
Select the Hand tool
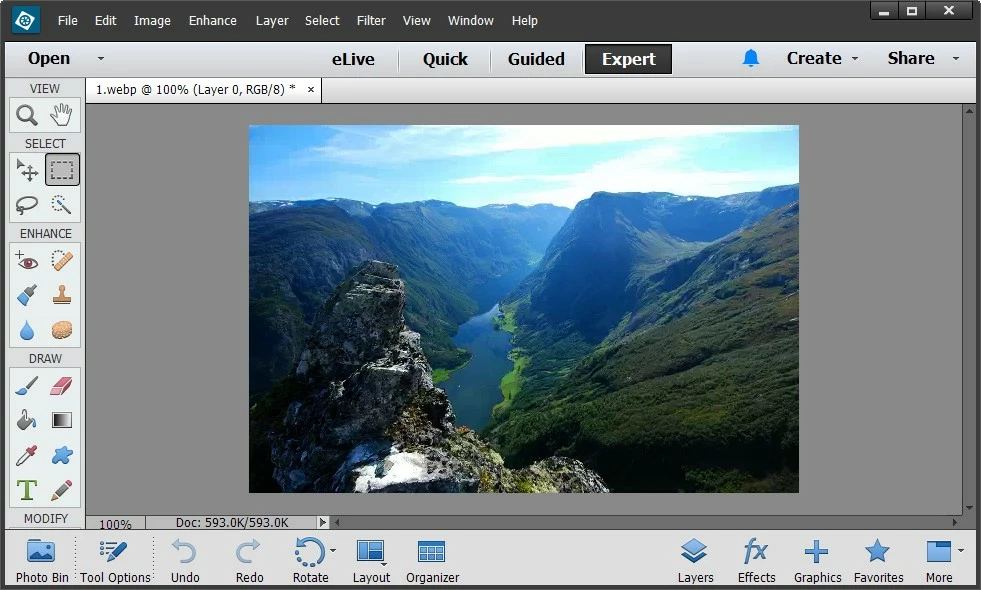click(x=61, y=115)
